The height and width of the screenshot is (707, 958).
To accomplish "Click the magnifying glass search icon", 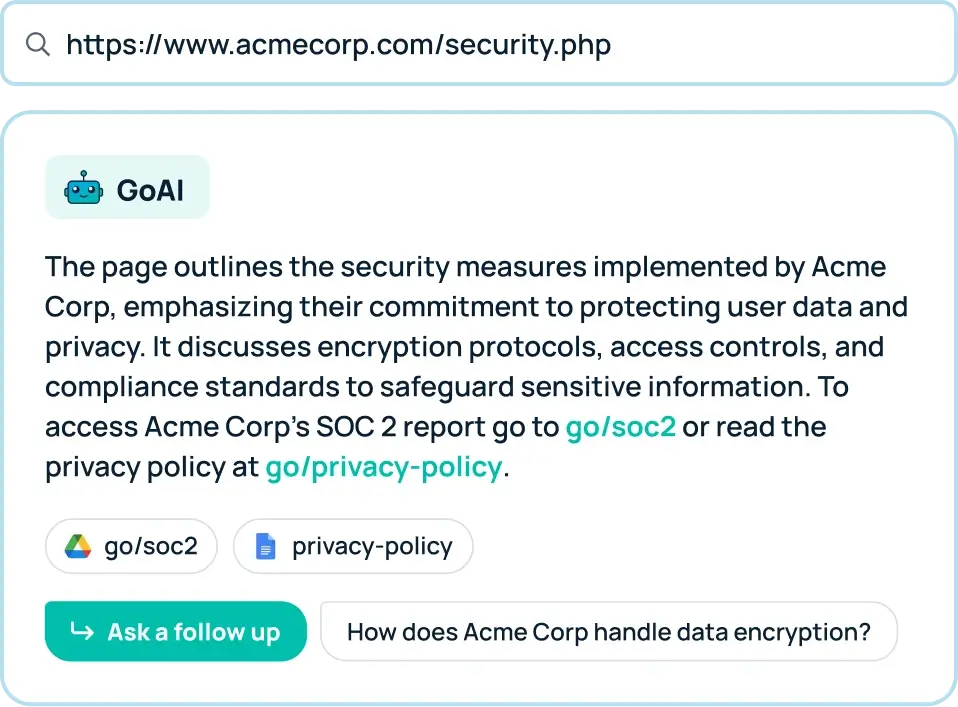I will (38, 44).
